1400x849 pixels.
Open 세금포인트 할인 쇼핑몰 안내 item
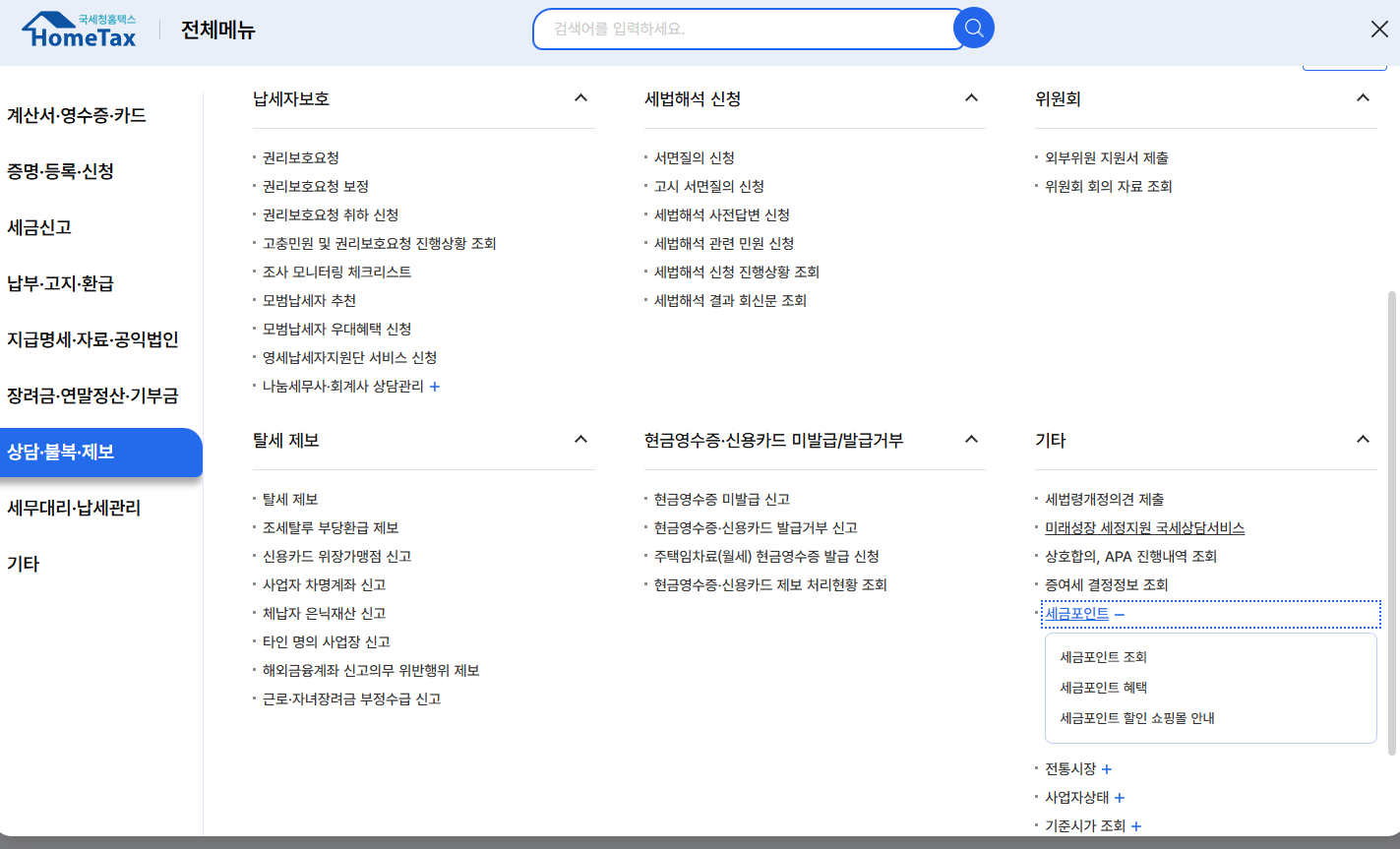pos(1137,718)
